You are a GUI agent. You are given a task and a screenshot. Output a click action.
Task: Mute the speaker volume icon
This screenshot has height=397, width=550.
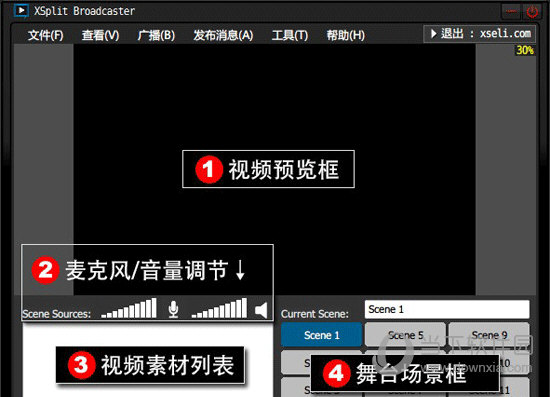(261, 310)
